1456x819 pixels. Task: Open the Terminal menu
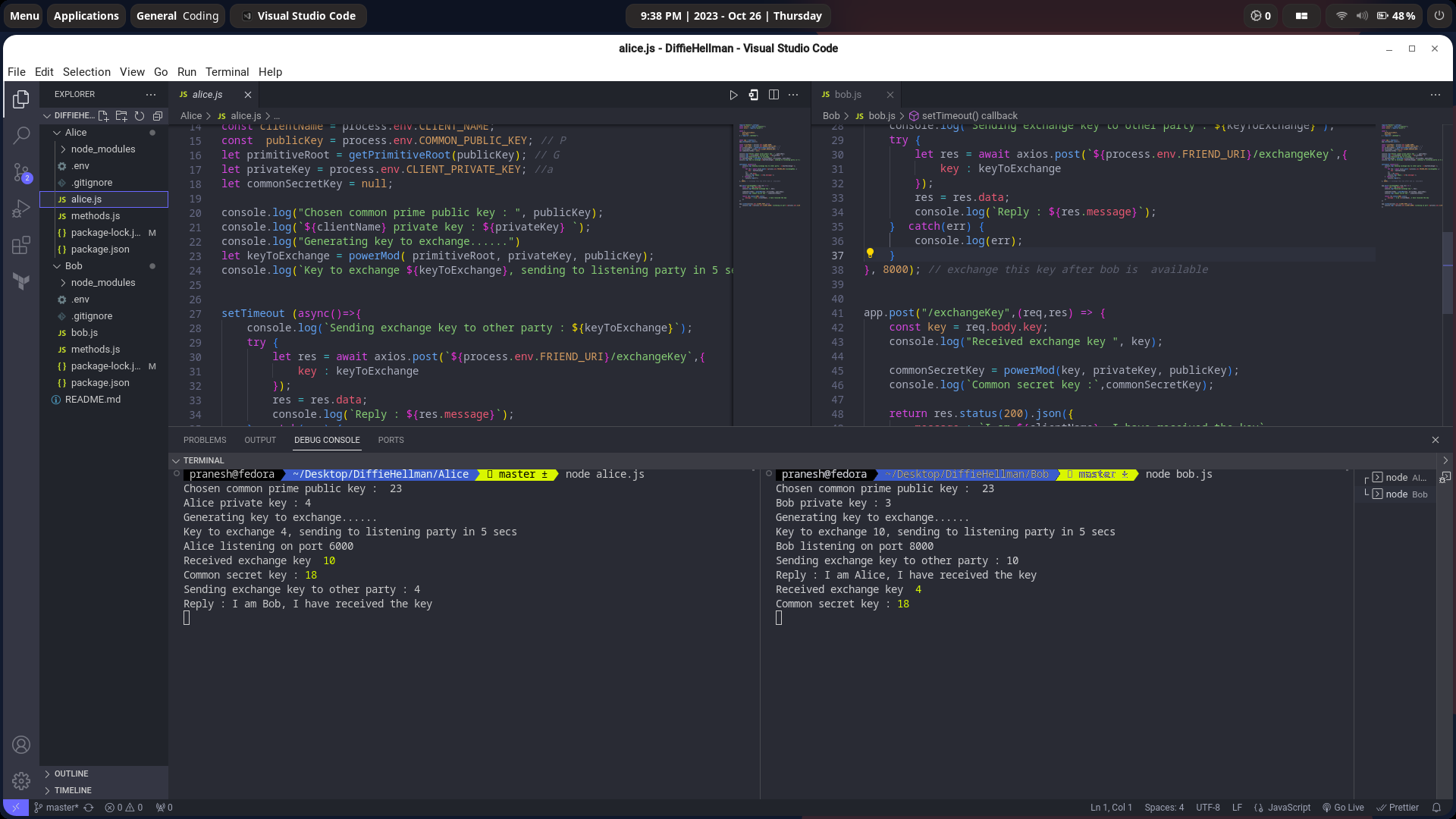point(227,72)
